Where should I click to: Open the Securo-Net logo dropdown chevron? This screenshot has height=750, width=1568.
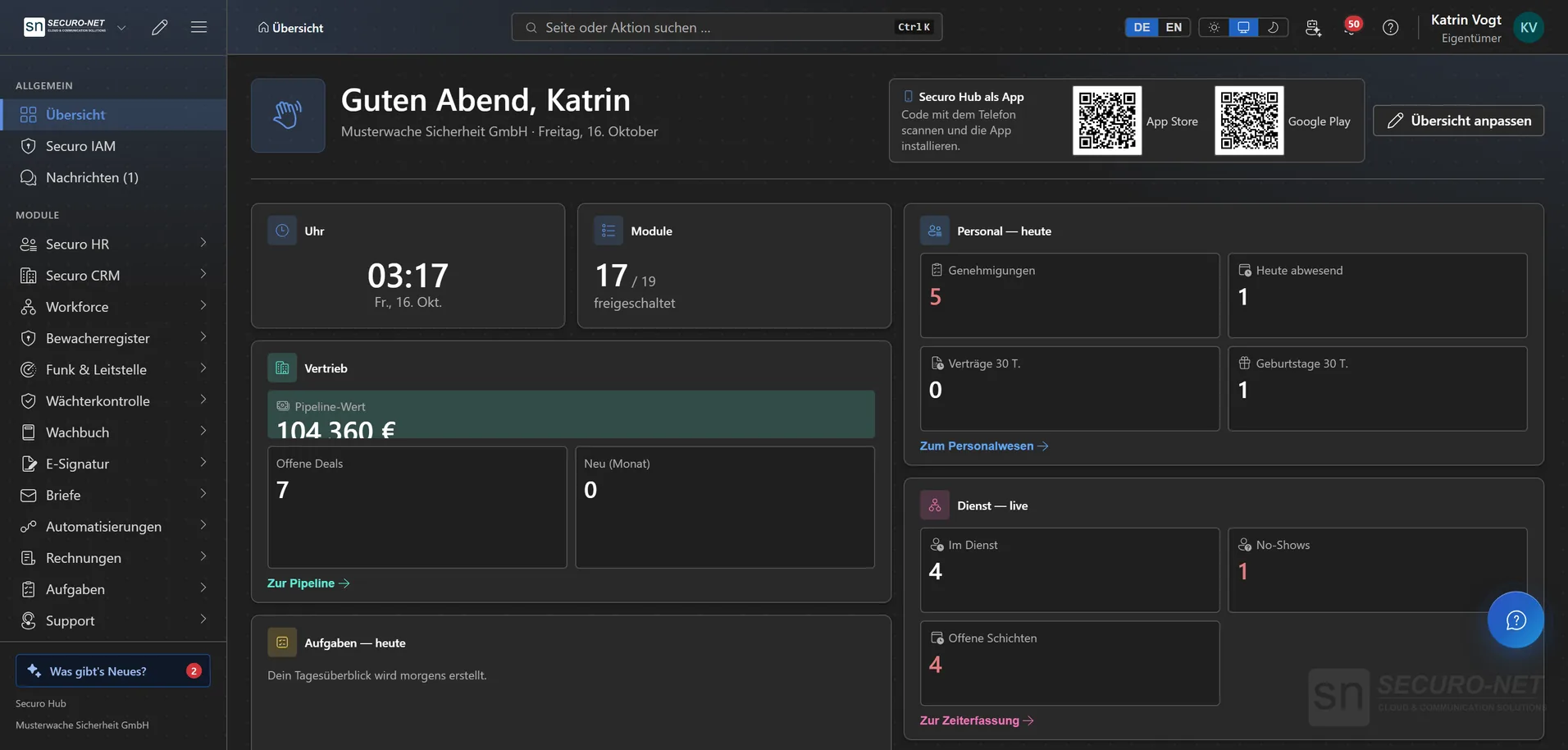click(121, 27)
